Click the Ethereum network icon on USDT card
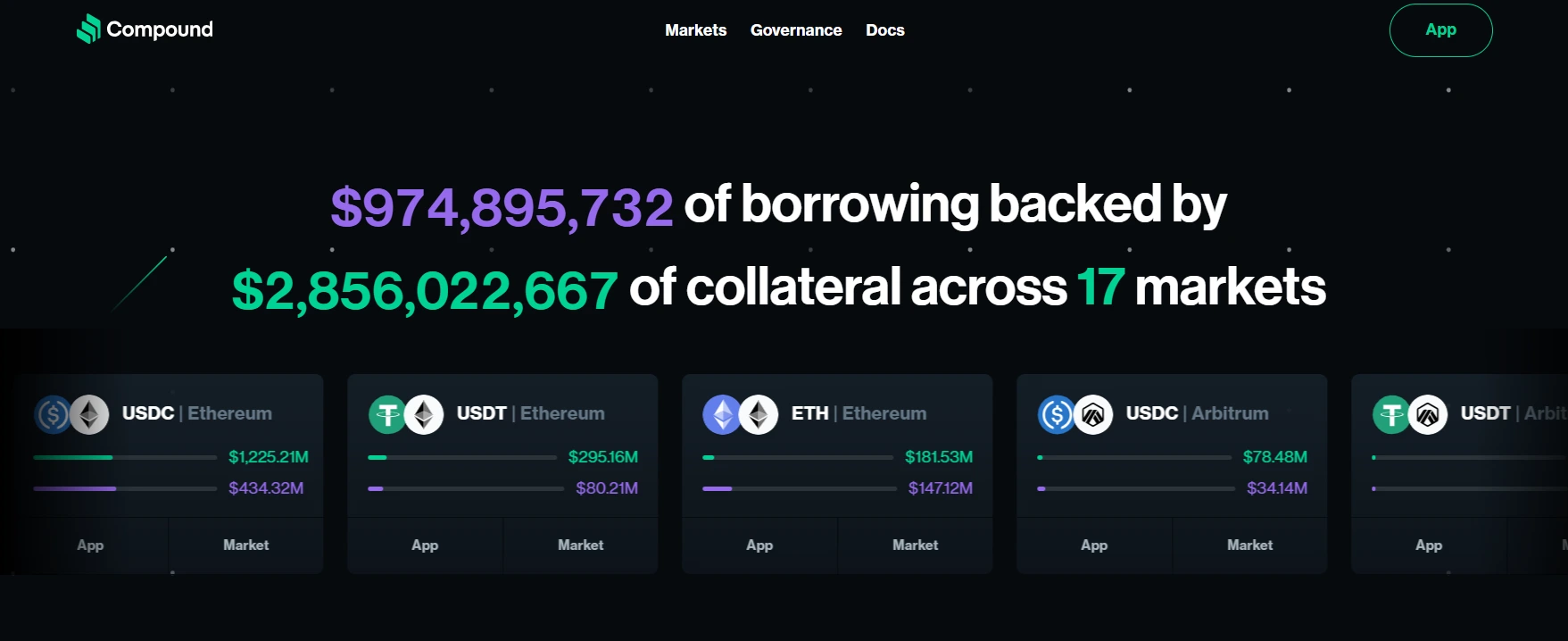 coord(424,414)
